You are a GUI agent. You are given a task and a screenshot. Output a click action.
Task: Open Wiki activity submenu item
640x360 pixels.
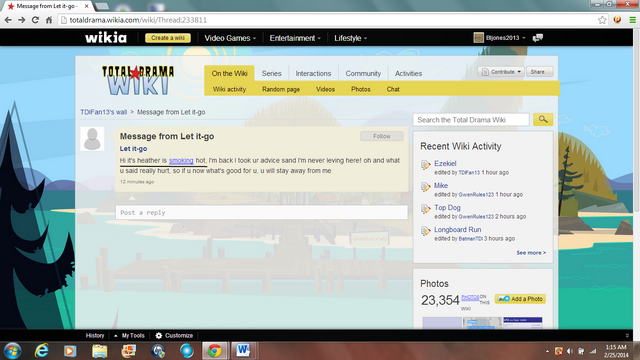click(229, 89)
